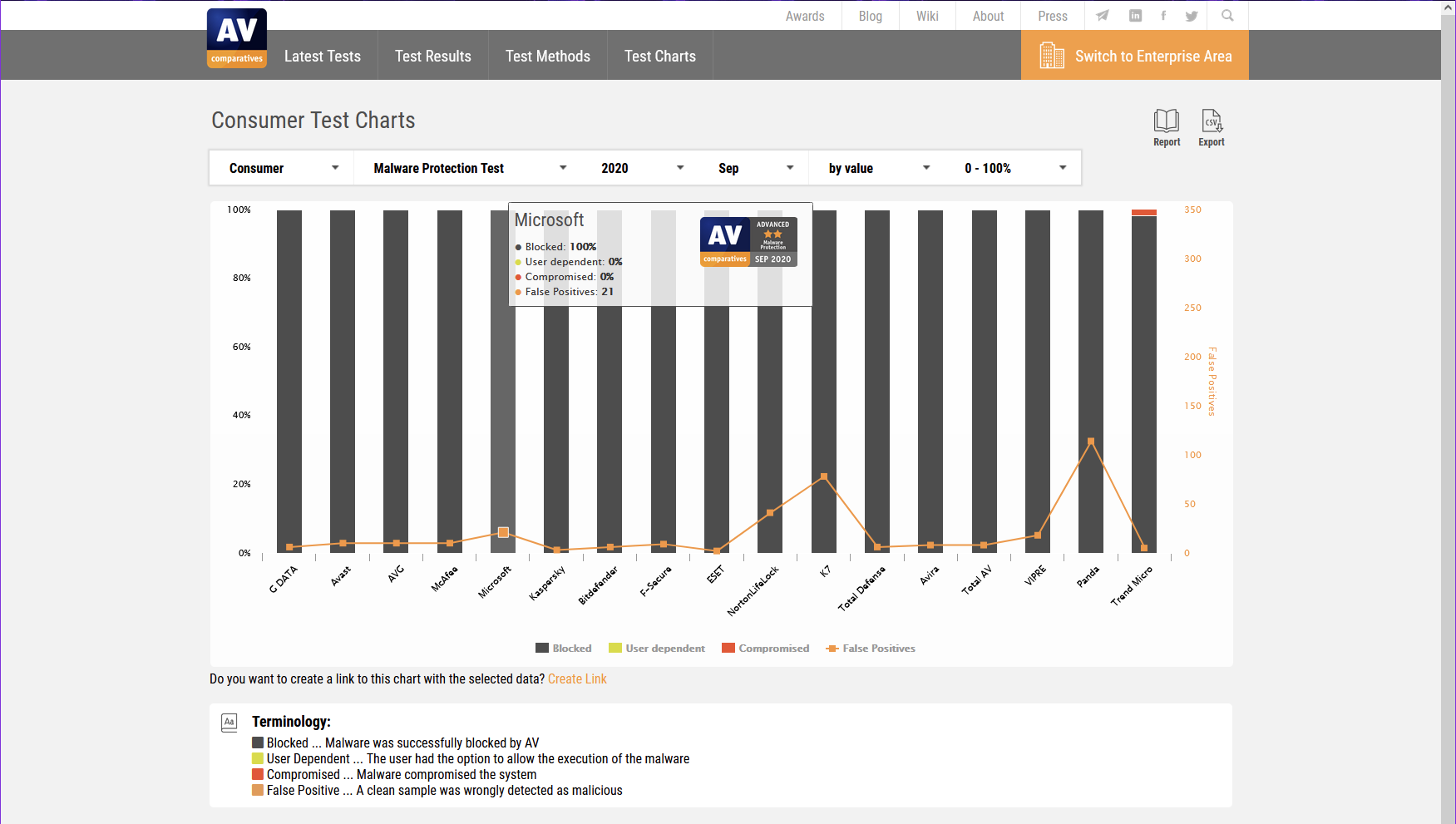This screenshot has width=1456, height=824.
Task: Click the Compromised terminology color swatch
Action: [258, 774]
